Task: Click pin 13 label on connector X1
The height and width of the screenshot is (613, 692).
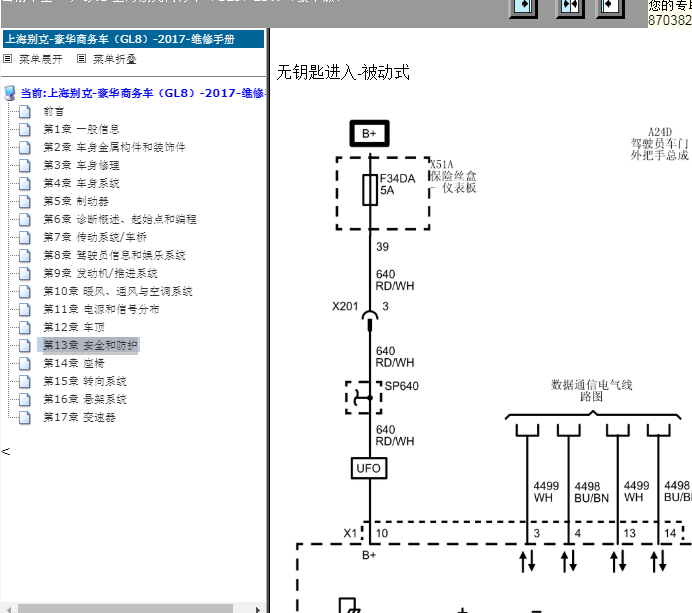Action: [x=629, y=533]
